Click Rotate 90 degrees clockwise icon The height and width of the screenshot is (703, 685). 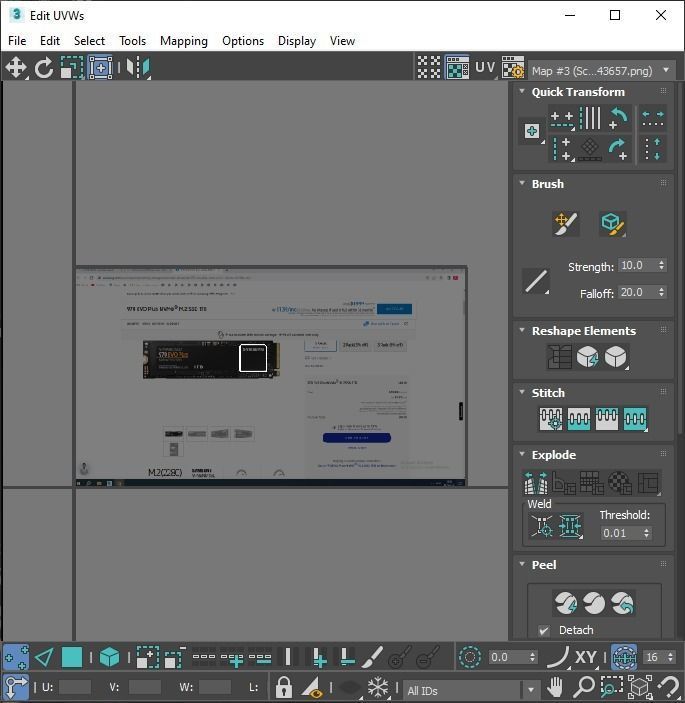(x=619, y=149)
